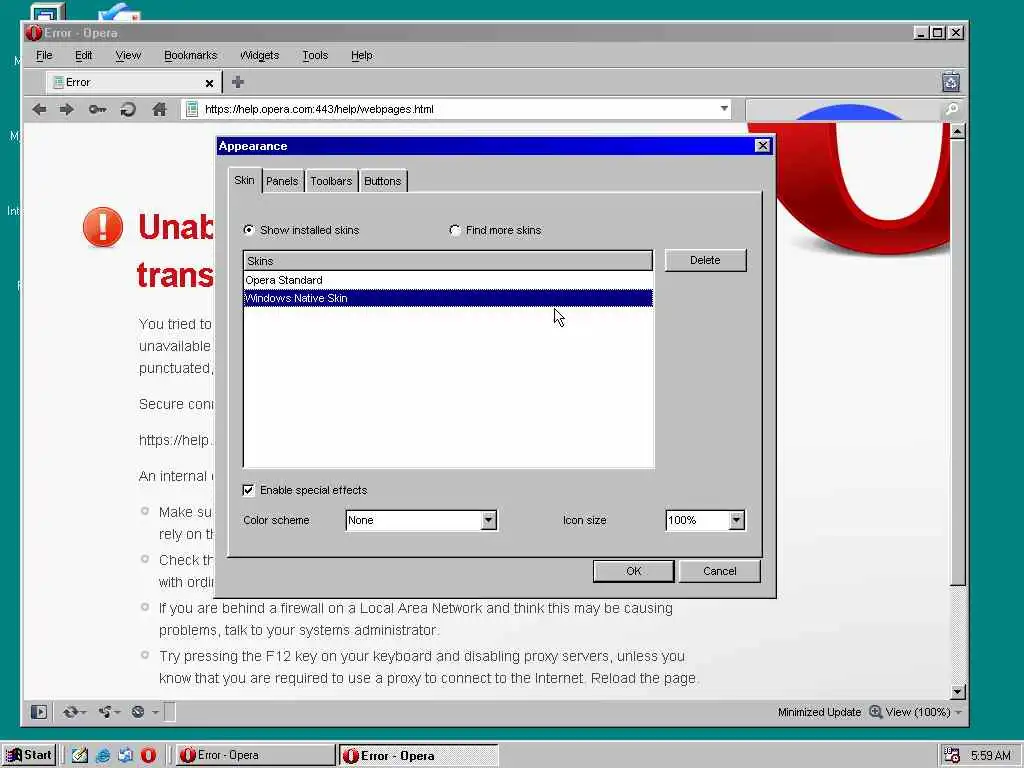Close the Appearance dialog
The width and height of the screenshot is (1024, 768).
point(762,146)
